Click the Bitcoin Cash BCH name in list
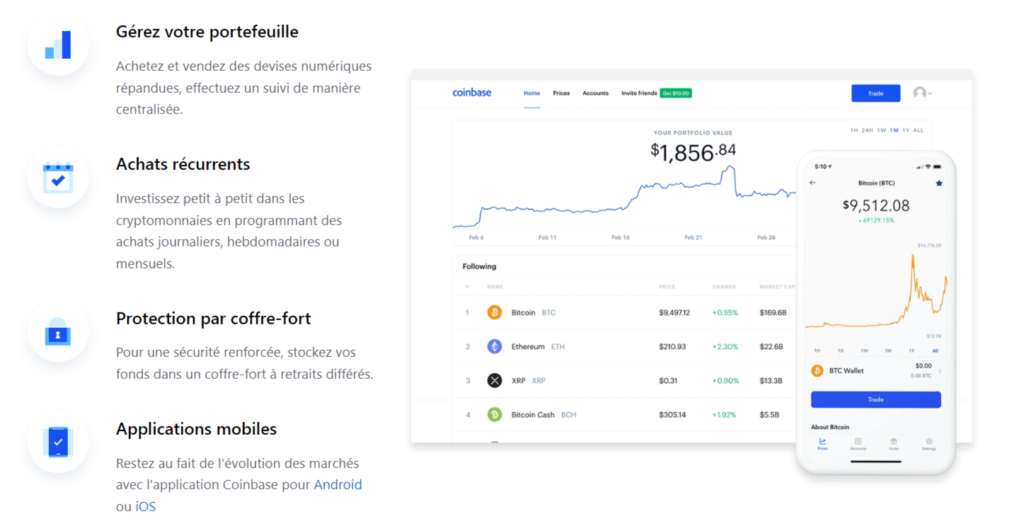 543,415
